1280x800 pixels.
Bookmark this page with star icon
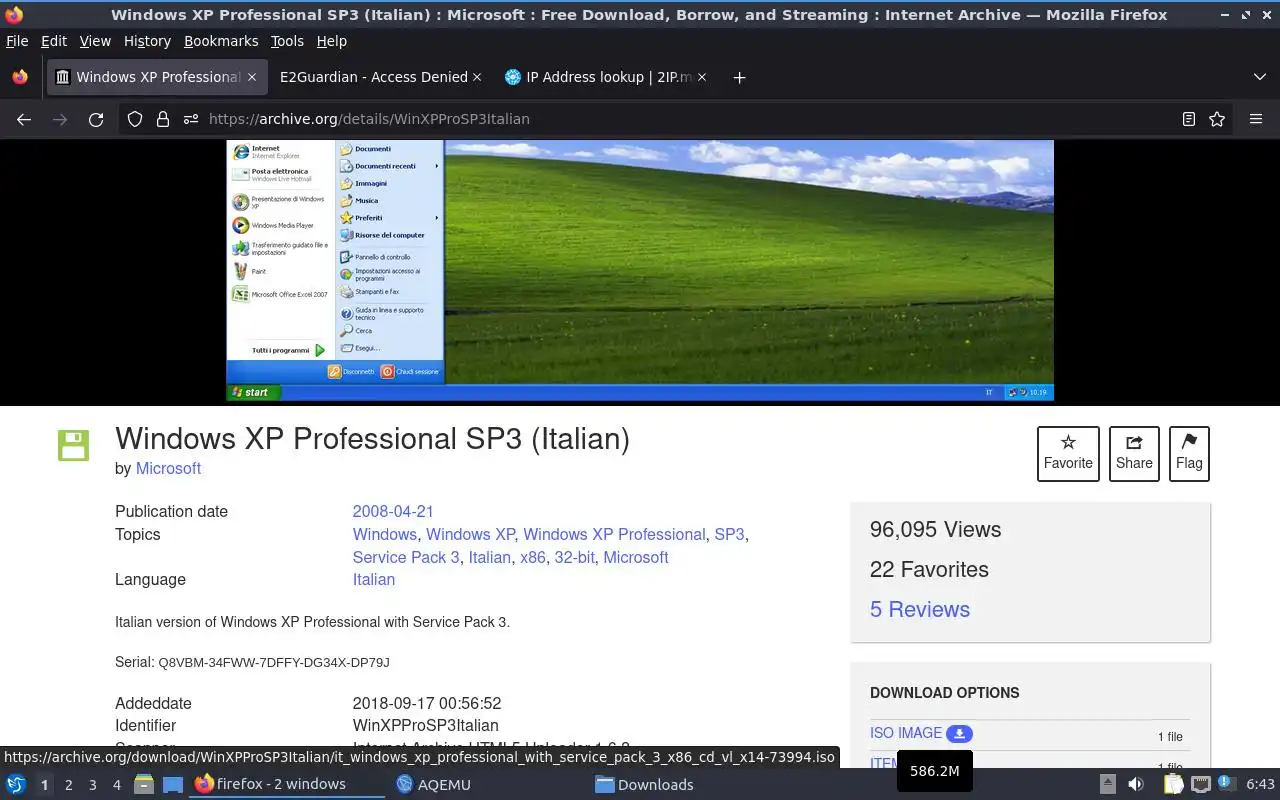[x=1217, y=119]
